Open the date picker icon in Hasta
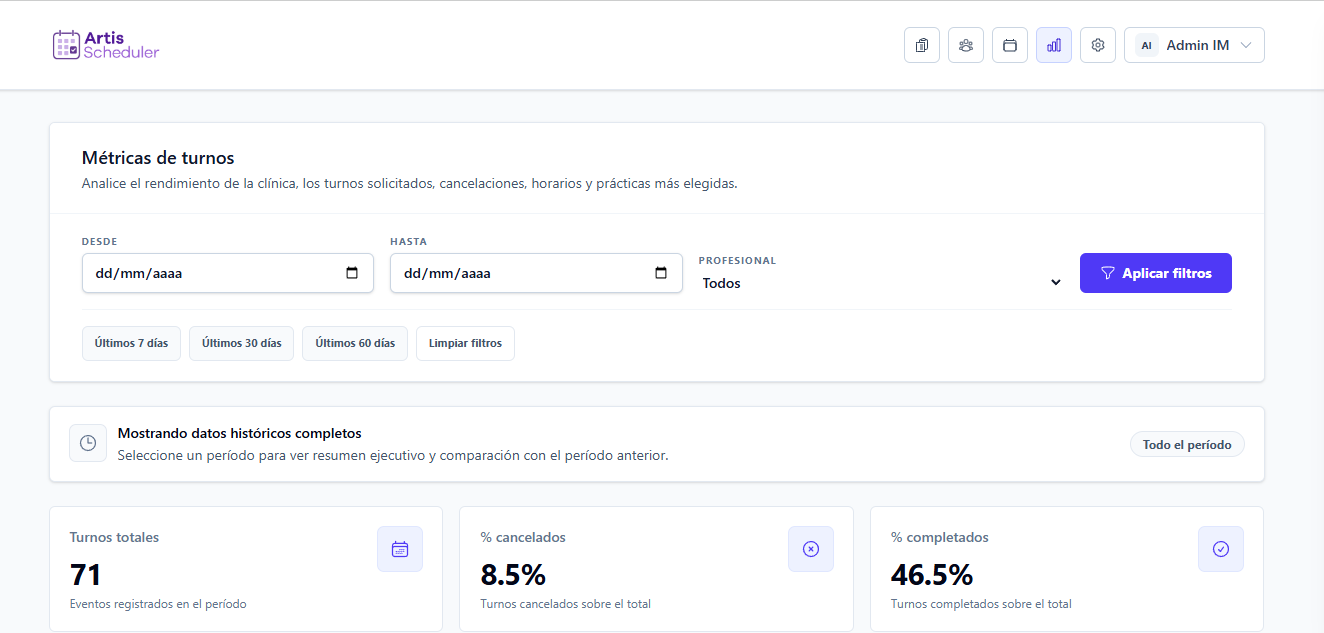The height and width of the screenshot is (633, 1324). point(660,273)
